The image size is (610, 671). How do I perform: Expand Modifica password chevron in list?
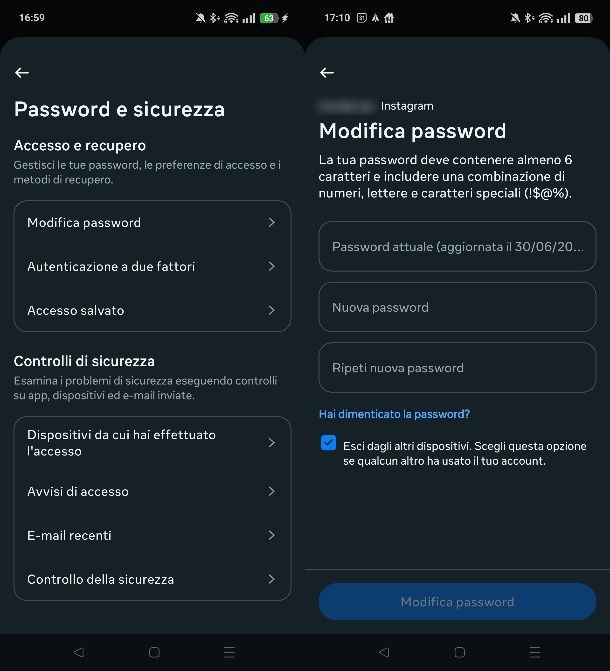pos(271,223)
